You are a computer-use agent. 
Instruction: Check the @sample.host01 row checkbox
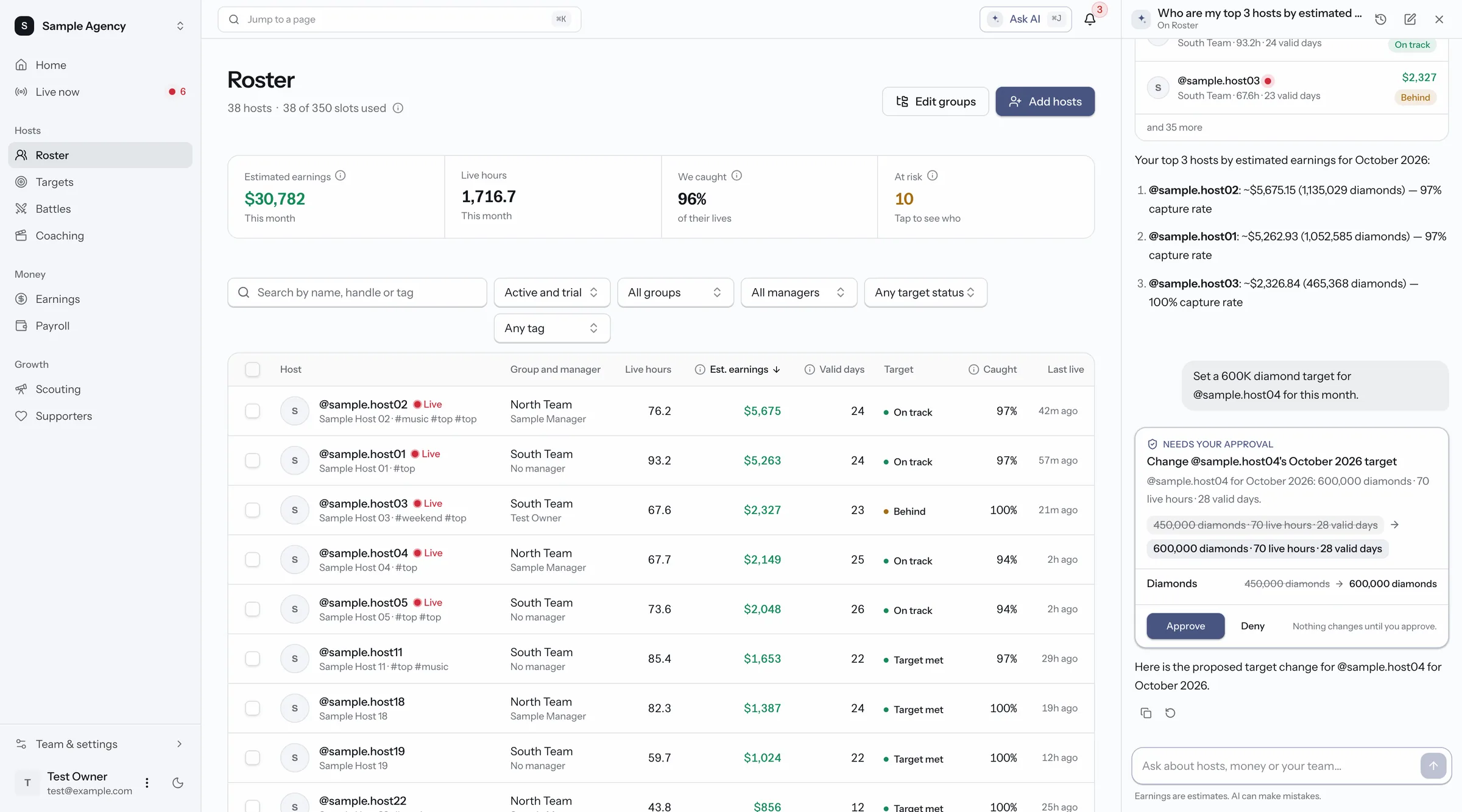pos(252,461)
